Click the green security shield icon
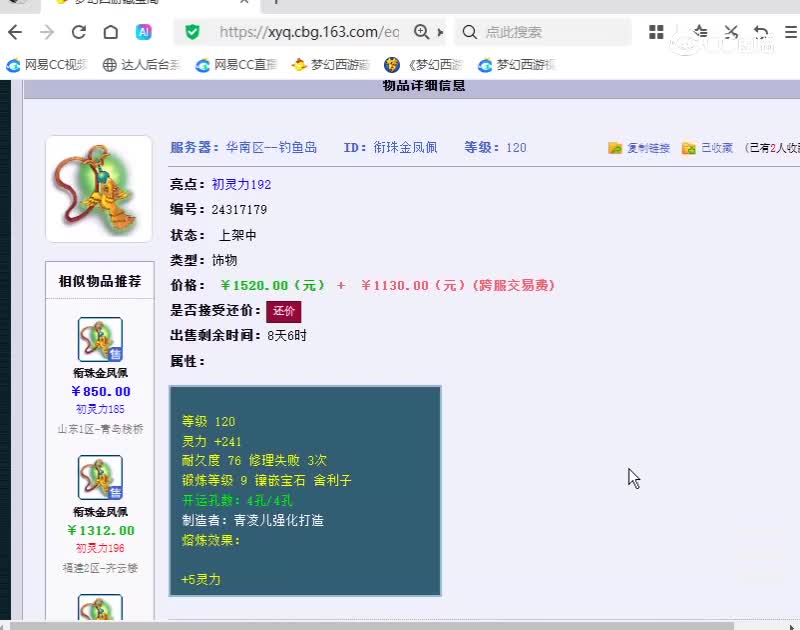Viewport: 800px width, 630px height. click(x=192, y=32)
